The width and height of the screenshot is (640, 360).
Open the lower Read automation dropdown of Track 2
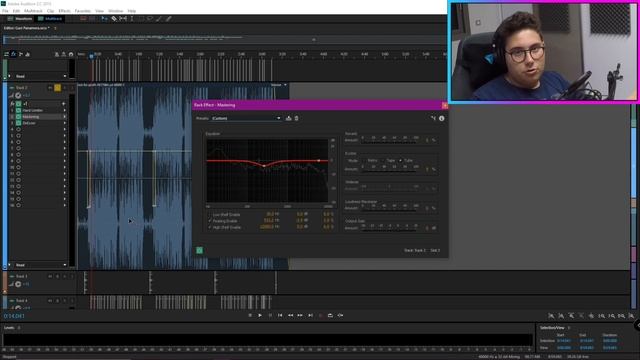[40, 265]
